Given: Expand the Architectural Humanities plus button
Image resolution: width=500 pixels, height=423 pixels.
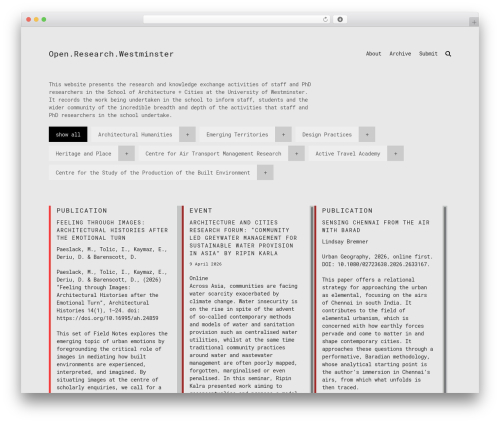Looking at the screenshot, I should tap(187, 134).
